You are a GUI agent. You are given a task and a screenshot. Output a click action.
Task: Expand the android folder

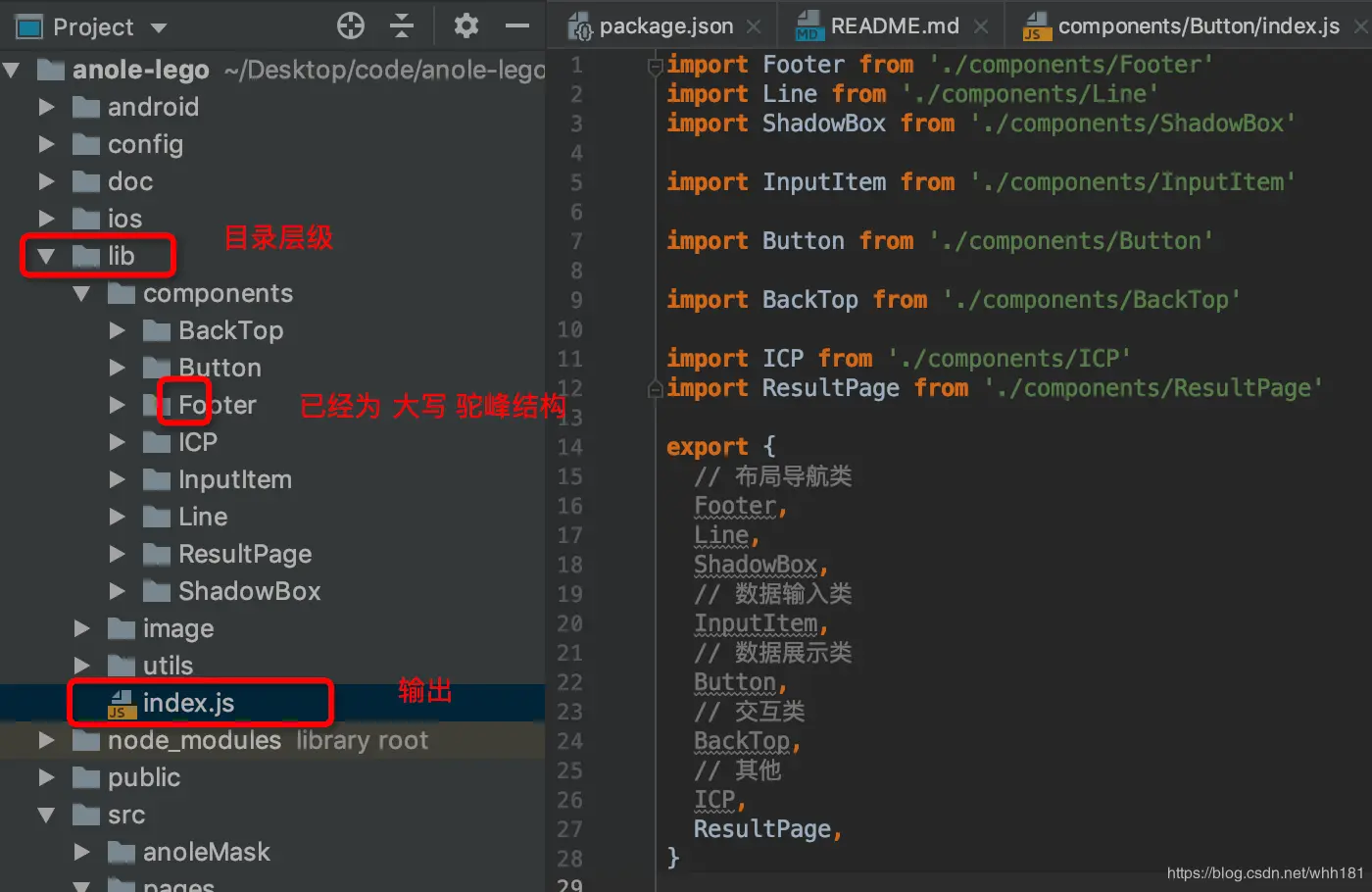[x=46, y=107]
